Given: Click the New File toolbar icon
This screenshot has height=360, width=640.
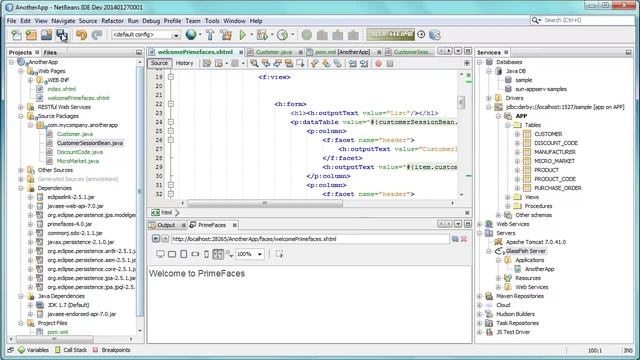Looking at the screenshot, I should [16, 35].
